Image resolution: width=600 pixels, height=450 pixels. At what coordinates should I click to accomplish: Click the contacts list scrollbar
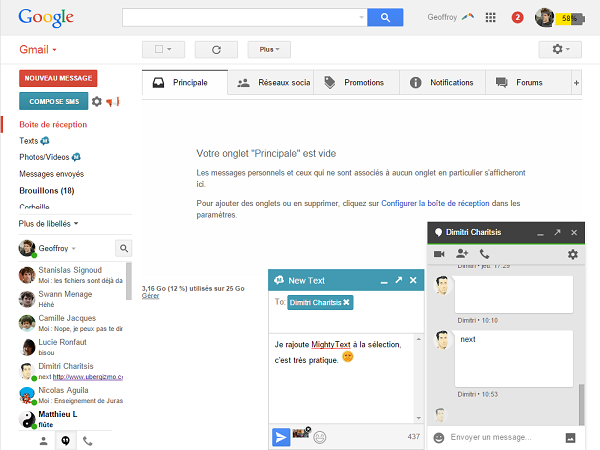click(129, 281)
